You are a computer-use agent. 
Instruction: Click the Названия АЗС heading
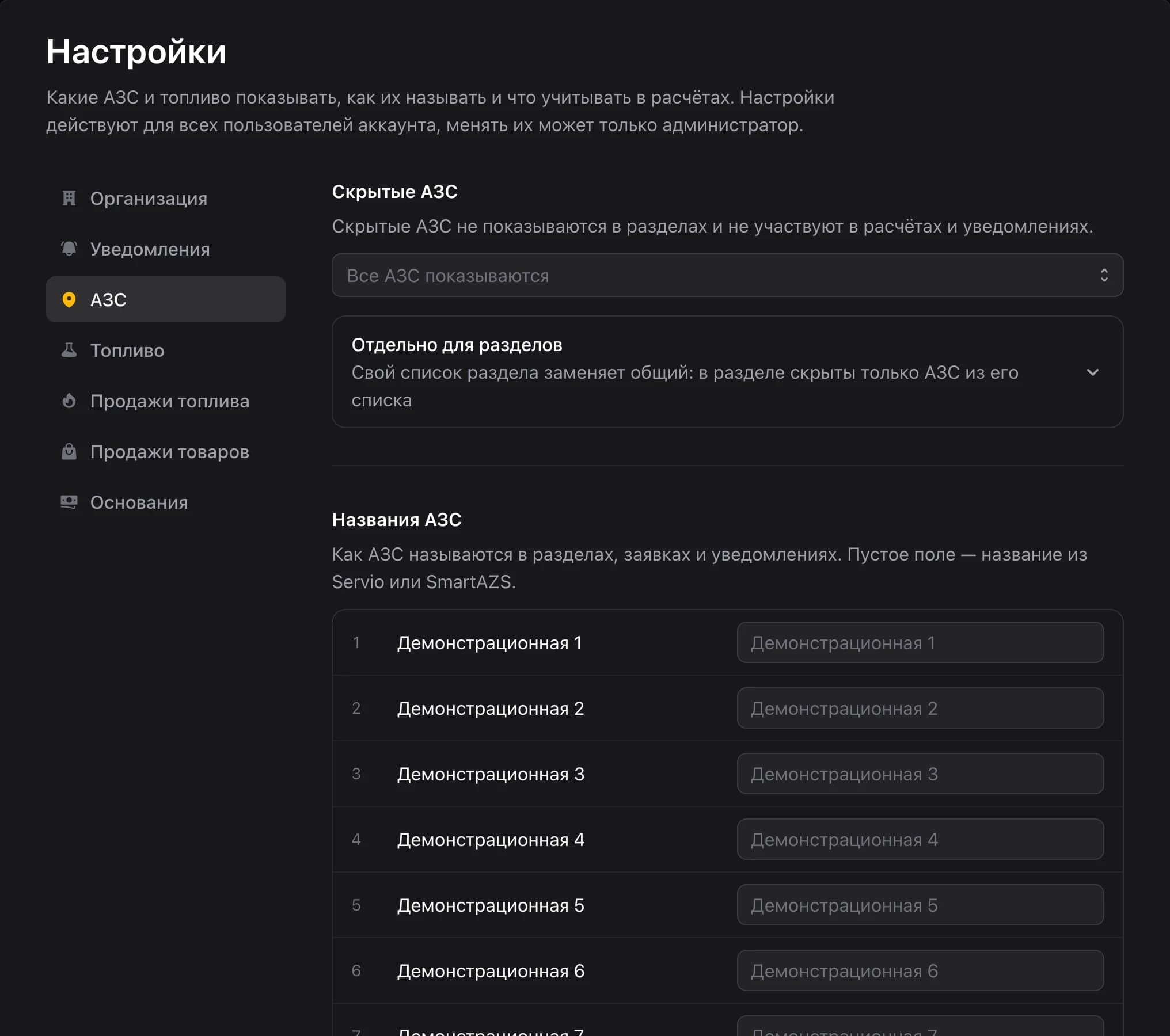[397, 520]
